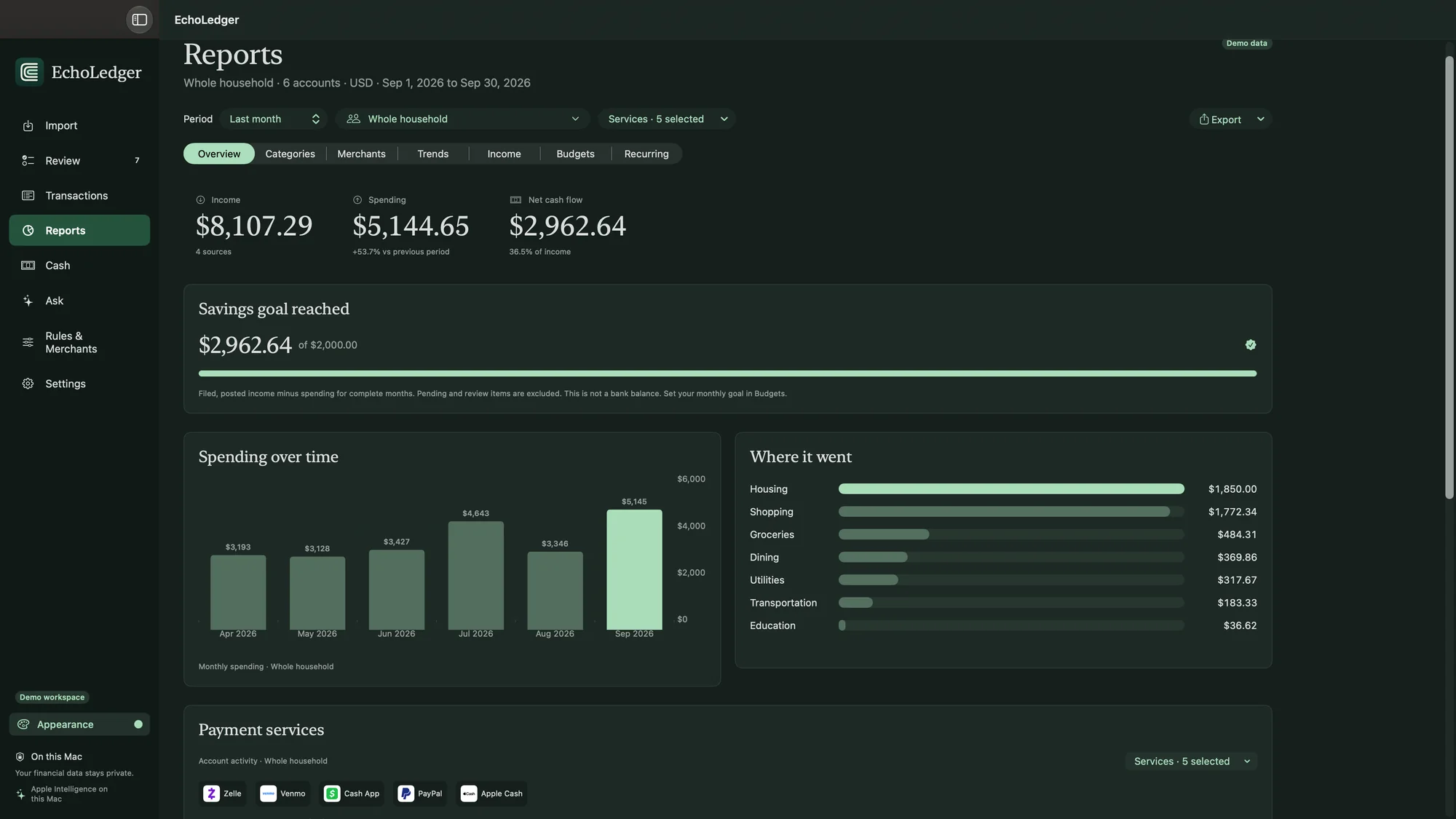1456x819 pixels.
Task: Click the On this Mac shield icon
Action: coord(20,757)
